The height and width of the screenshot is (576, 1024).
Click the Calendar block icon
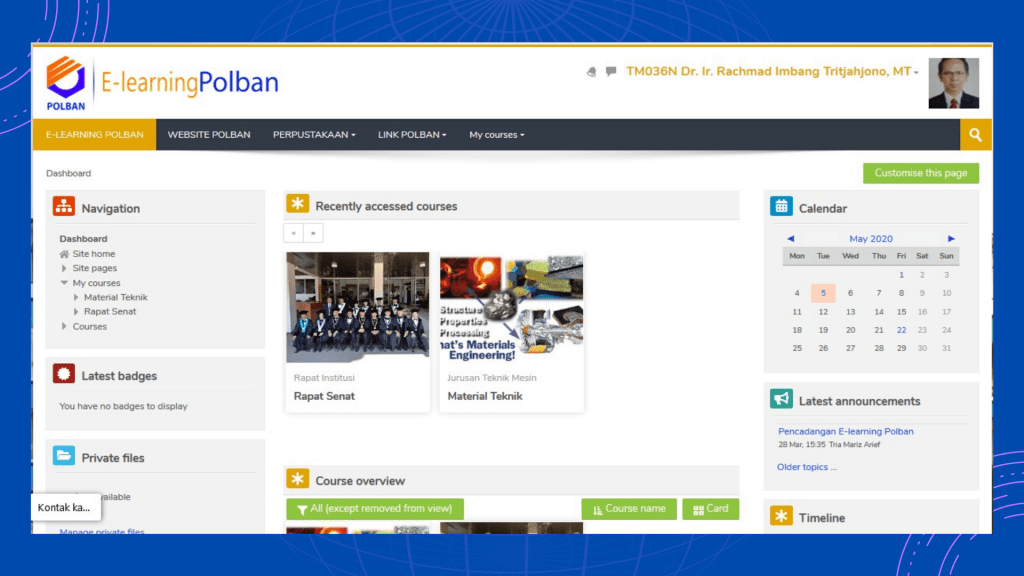781,207
